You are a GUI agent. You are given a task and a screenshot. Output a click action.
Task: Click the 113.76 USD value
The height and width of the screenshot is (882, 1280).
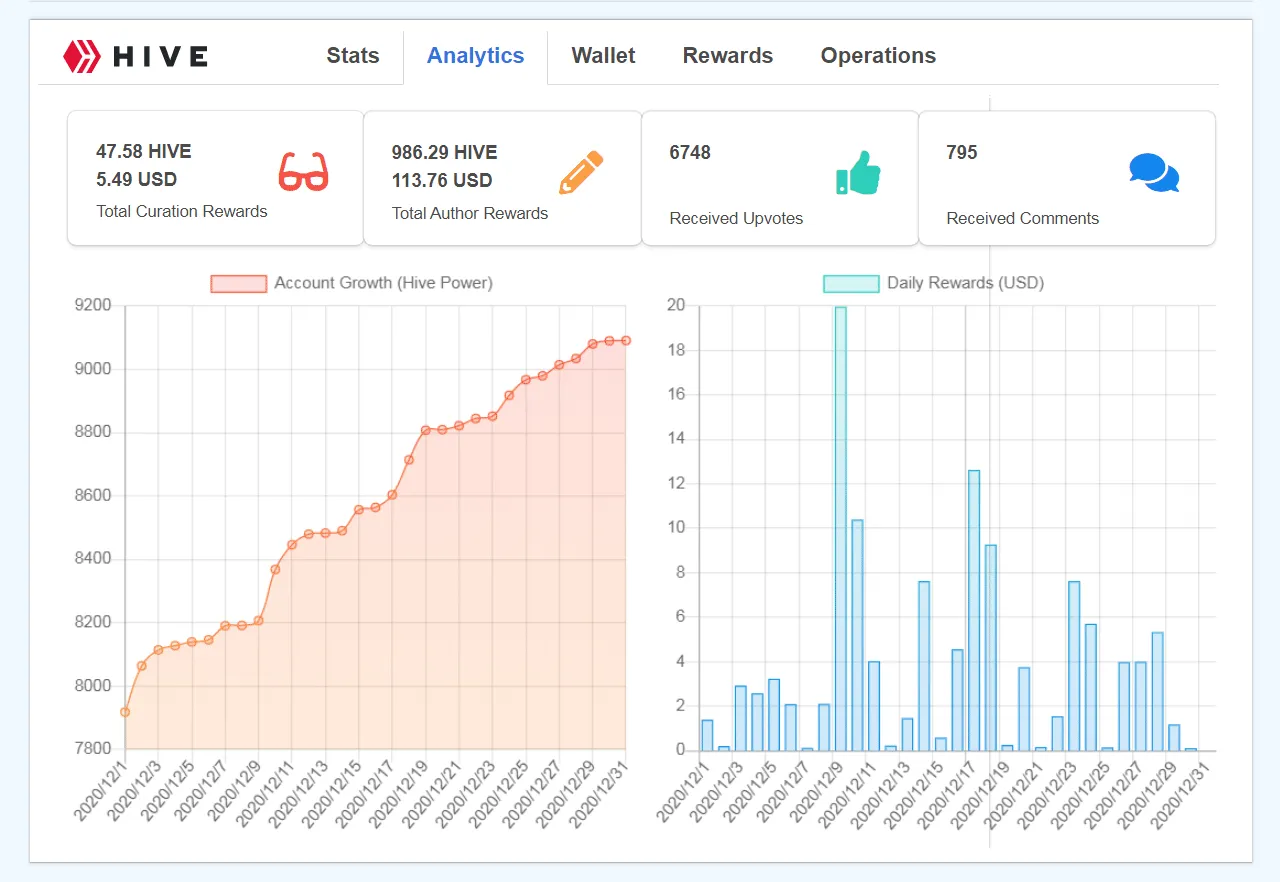(442, 180)
